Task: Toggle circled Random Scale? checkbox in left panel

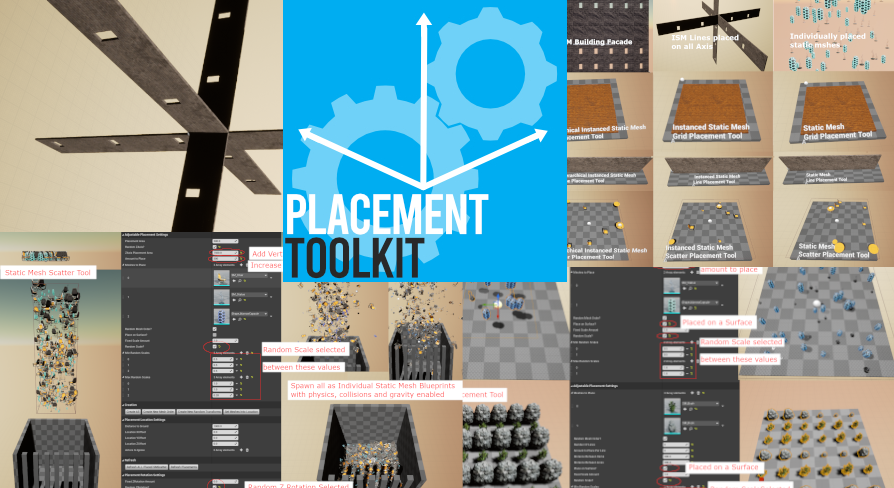Action: coord(215,347)
